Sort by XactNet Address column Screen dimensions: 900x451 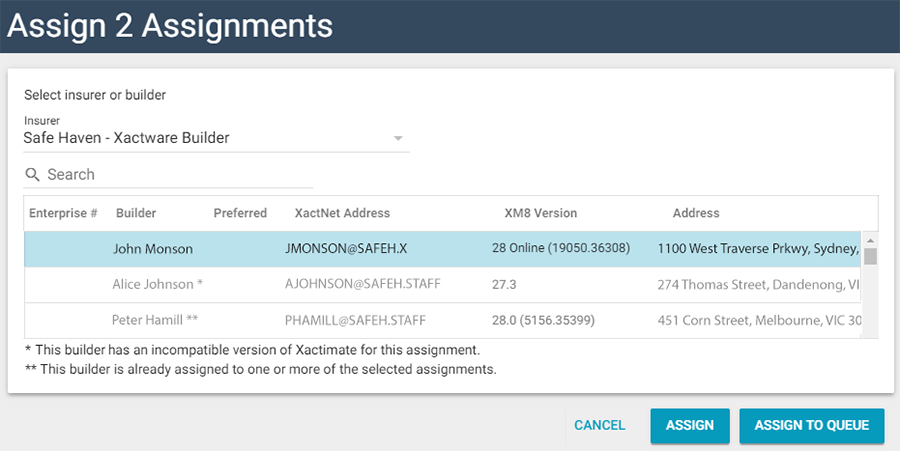point(342,213)
